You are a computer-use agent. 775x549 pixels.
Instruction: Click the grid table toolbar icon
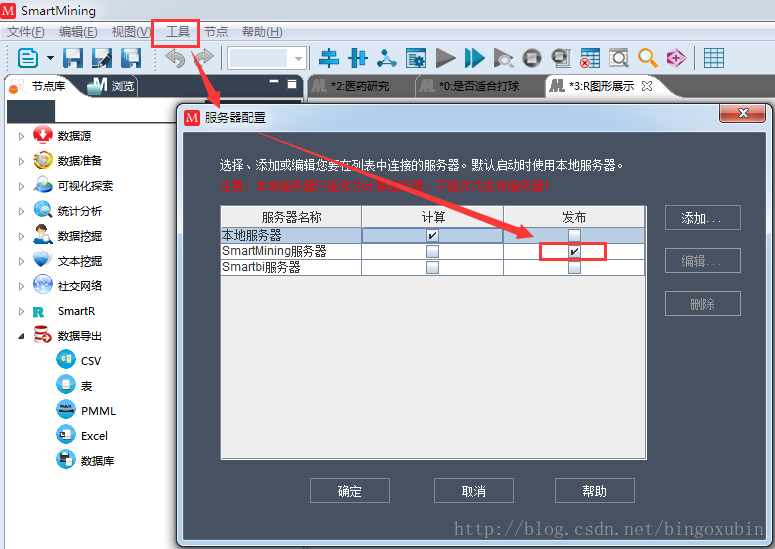(714, 58)
